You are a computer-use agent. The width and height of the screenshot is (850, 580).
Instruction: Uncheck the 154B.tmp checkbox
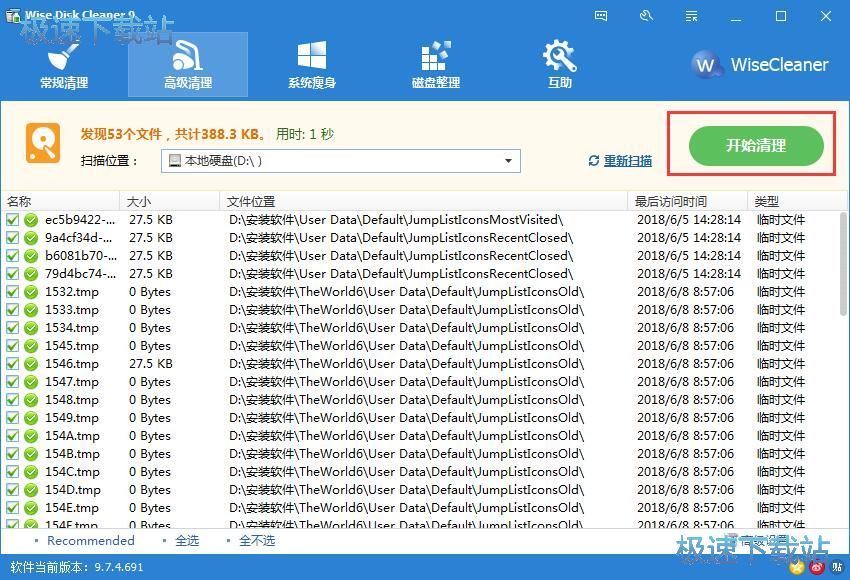click(x=12, y=454)
